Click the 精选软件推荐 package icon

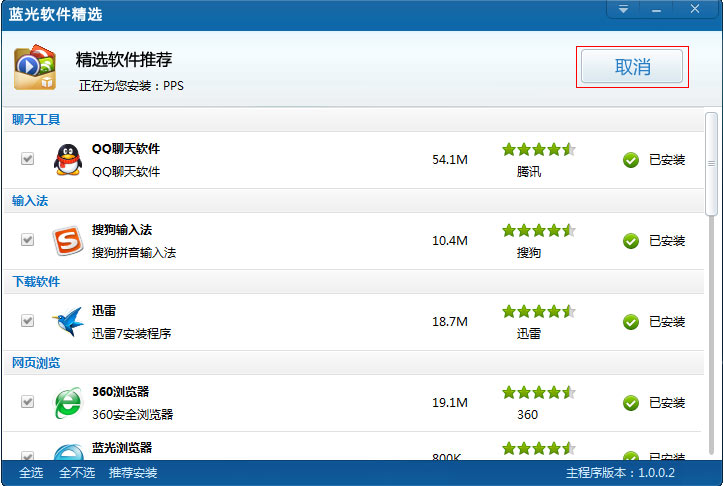click(x=35, y=67)
